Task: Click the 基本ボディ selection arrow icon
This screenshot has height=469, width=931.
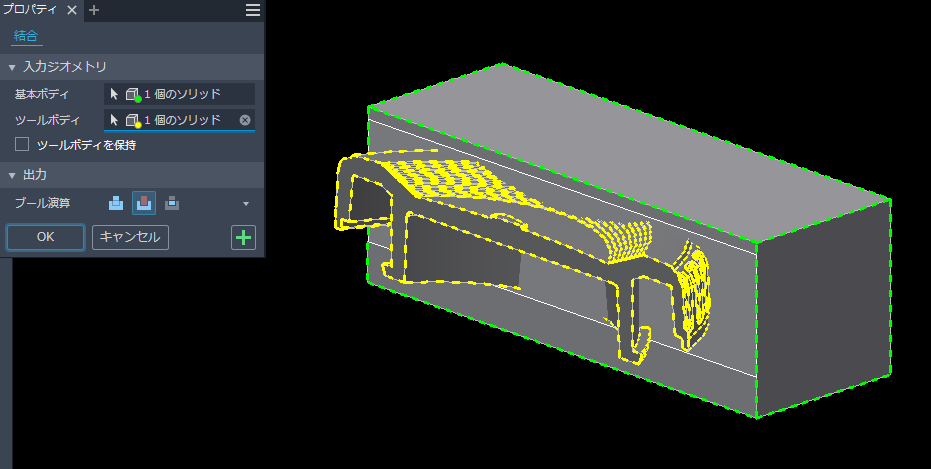Action: tap(115, 94)
